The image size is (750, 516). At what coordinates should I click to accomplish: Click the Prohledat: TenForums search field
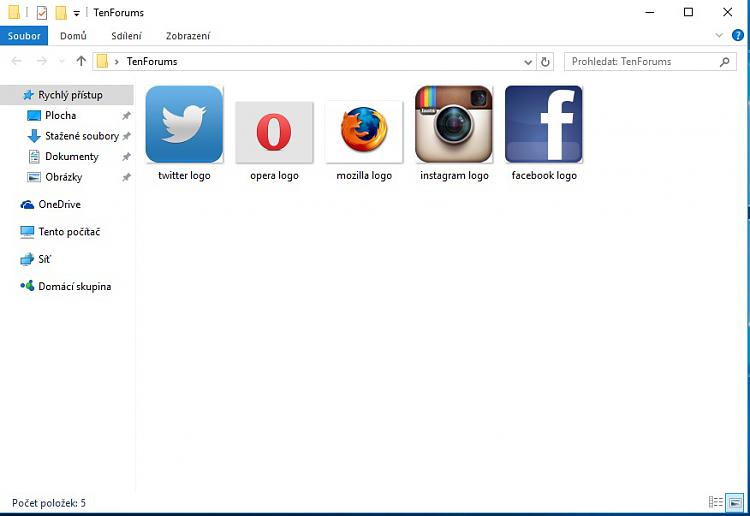tap(650, 62)
